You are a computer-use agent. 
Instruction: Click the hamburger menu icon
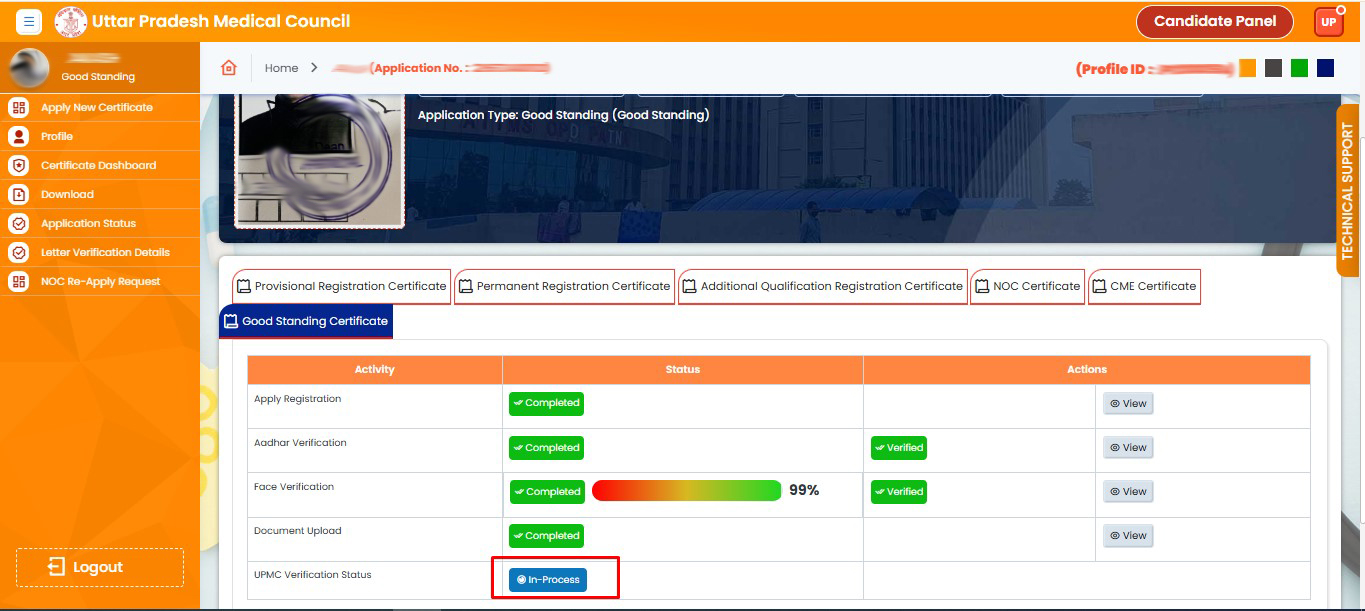[29, 21]
